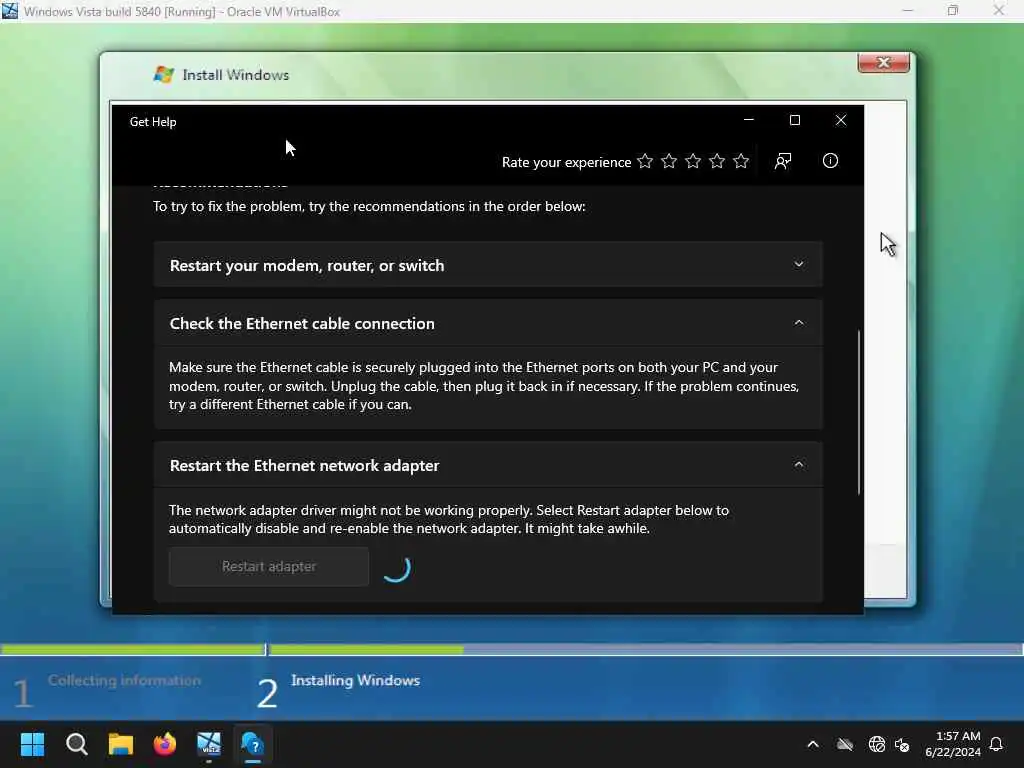Click the Installing Windows progress bar
The width and height of the screenshot is (1024, 768).
[x=646, y=649]
